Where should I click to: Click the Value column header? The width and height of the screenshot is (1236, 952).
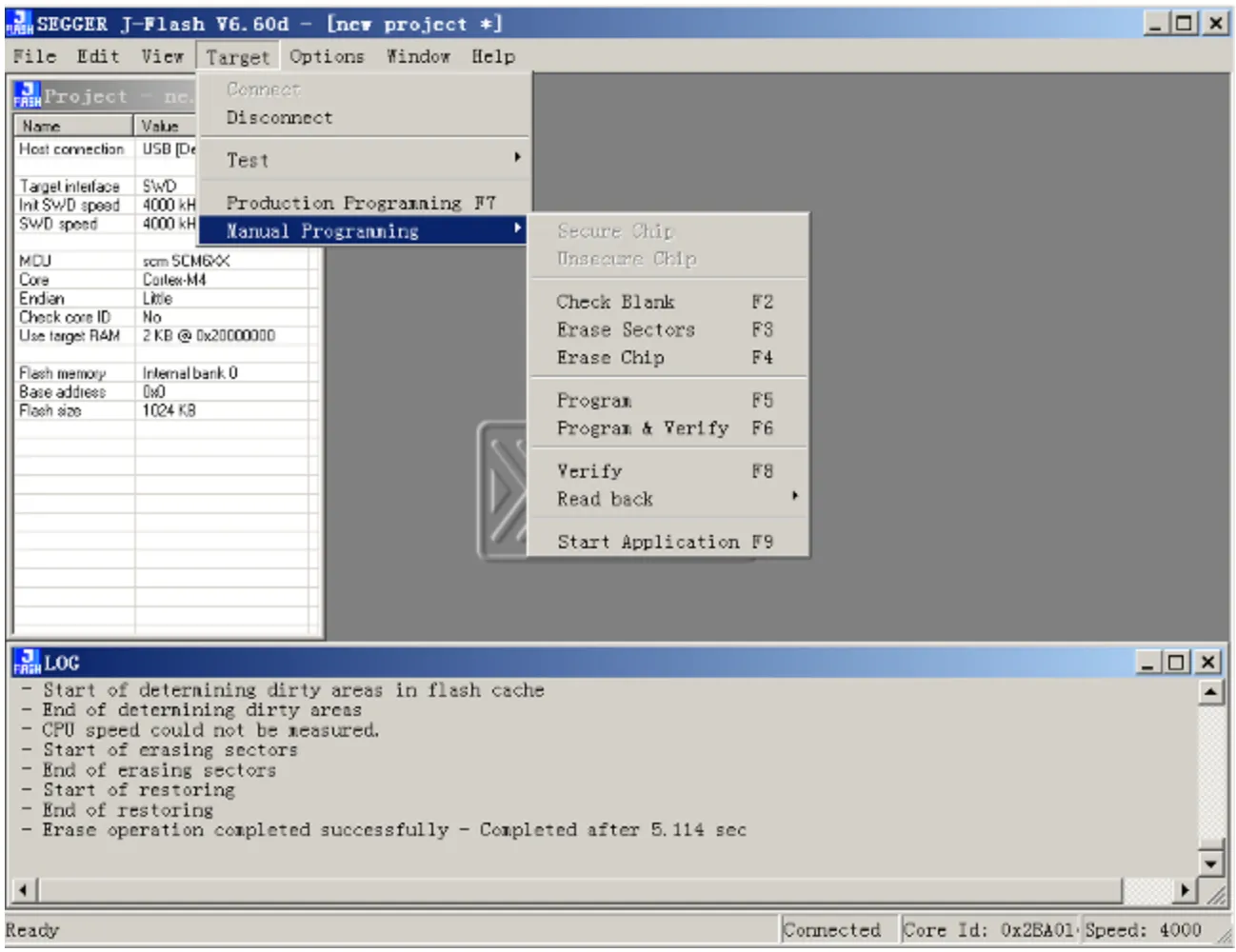(166, 126)
